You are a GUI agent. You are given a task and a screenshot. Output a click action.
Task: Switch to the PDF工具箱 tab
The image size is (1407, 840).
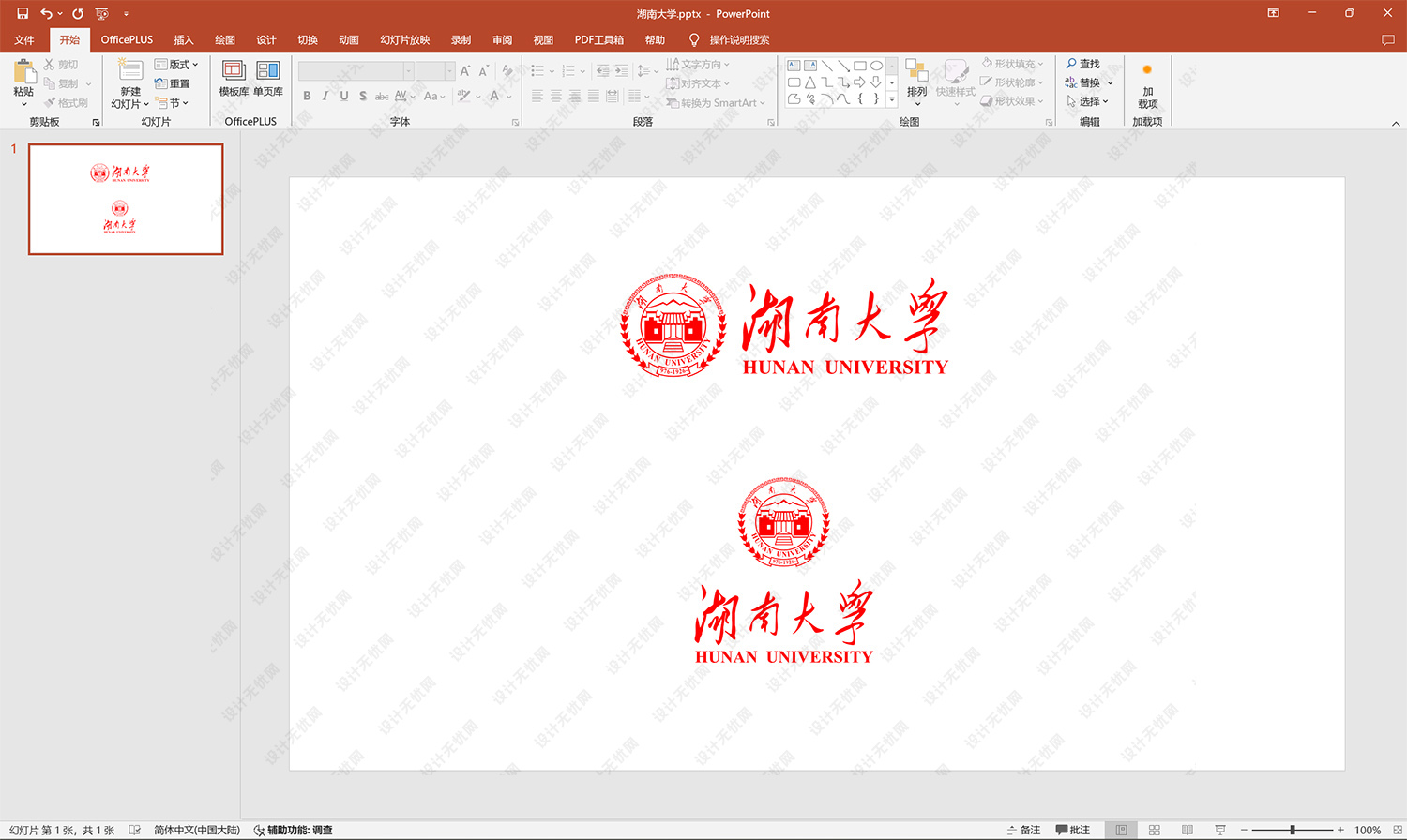(599, 40)
